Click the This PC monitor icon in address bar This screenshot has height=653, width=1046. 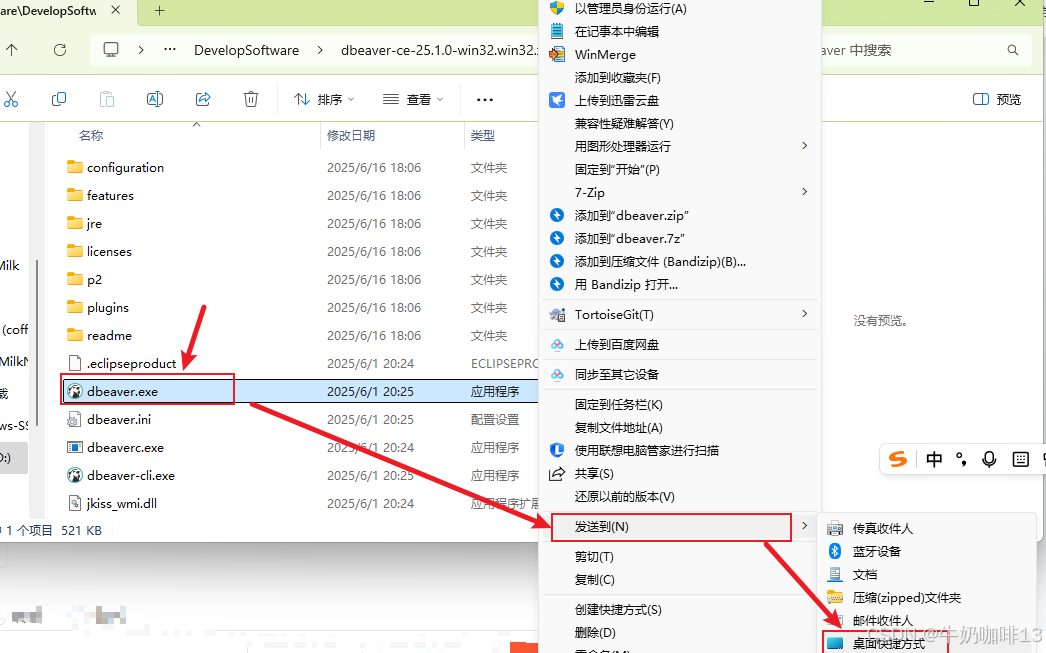point(111,50)
